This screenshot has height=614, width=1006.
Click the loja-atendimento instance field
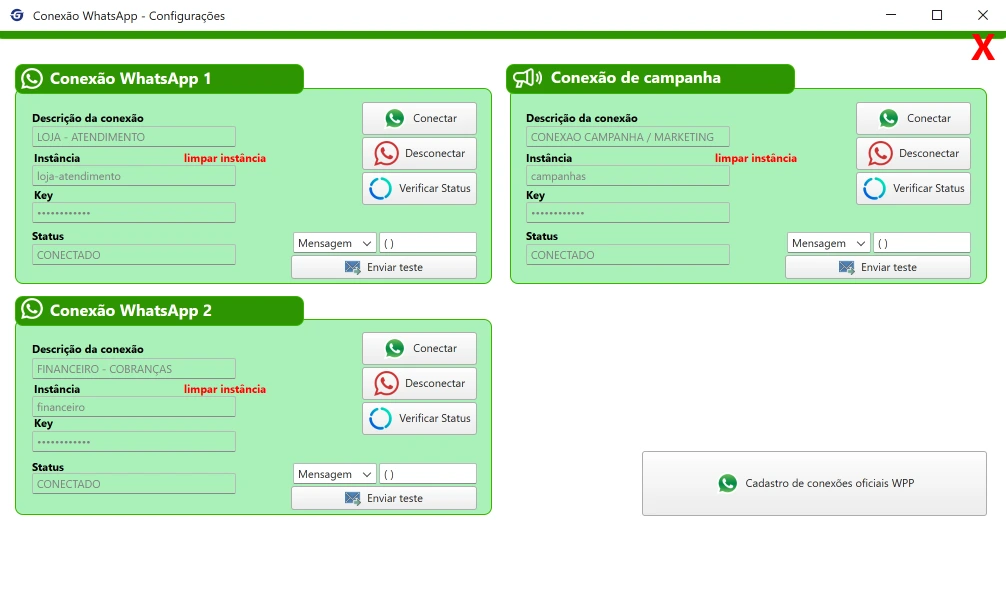(133, 176)
